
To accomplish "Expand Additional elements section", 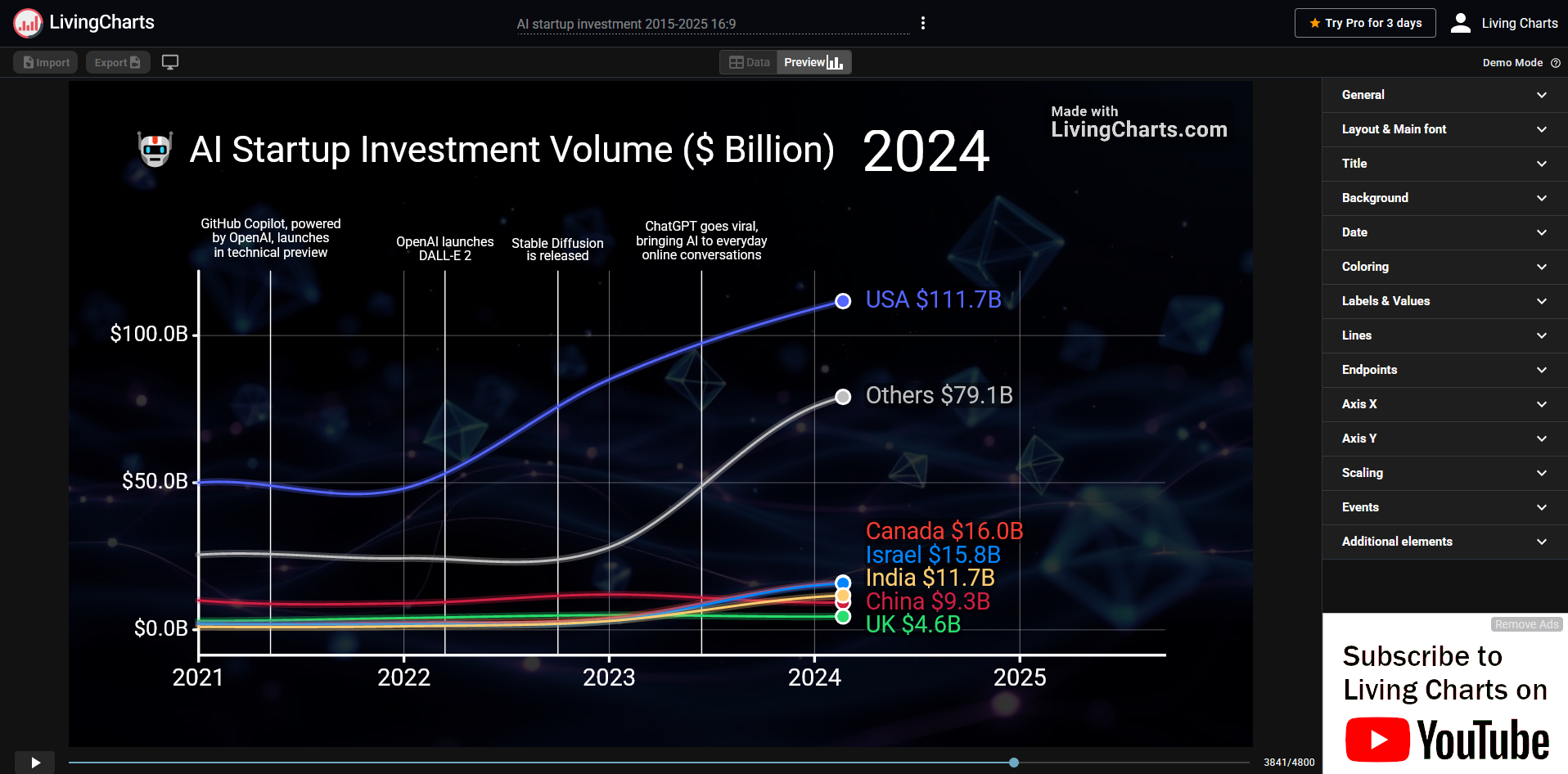I will click(1444, 542).
